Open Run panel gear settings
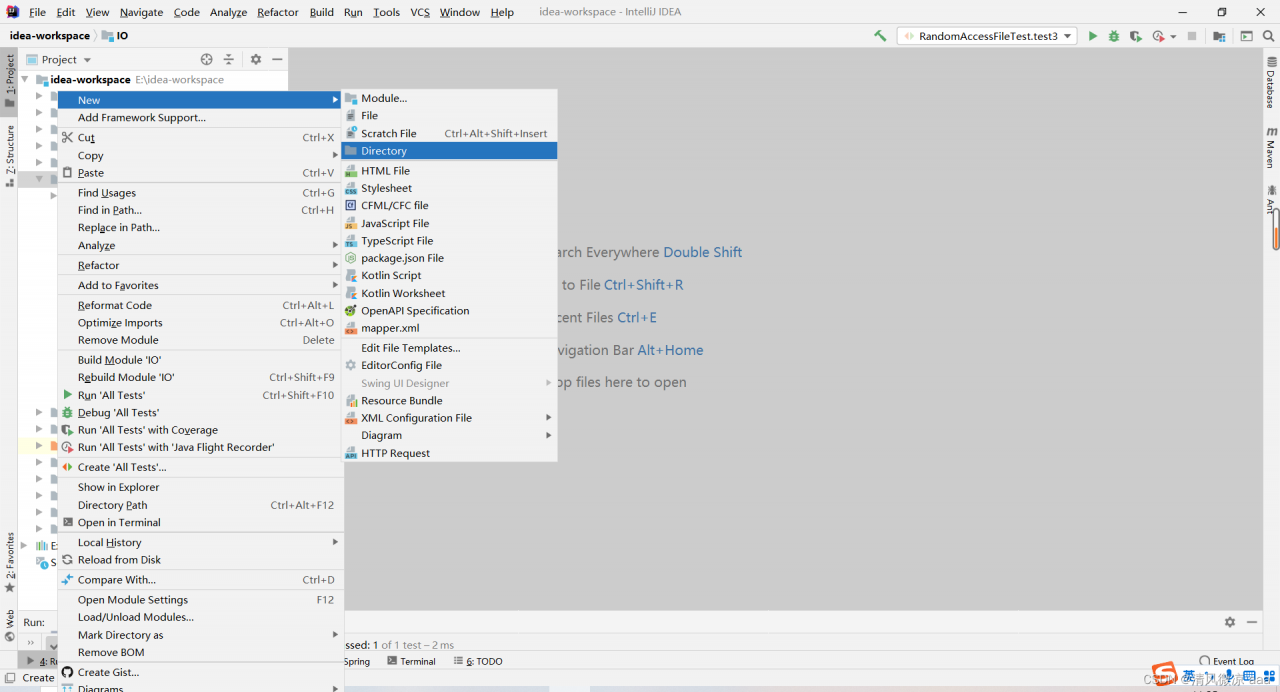Screen dimensions: 1280x692 coord(1230,622)
